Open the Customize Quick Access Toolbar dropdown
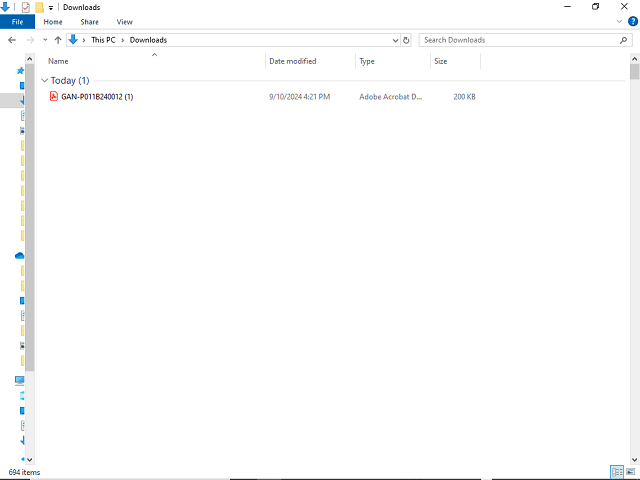640x480 pixels. (51, 7)
